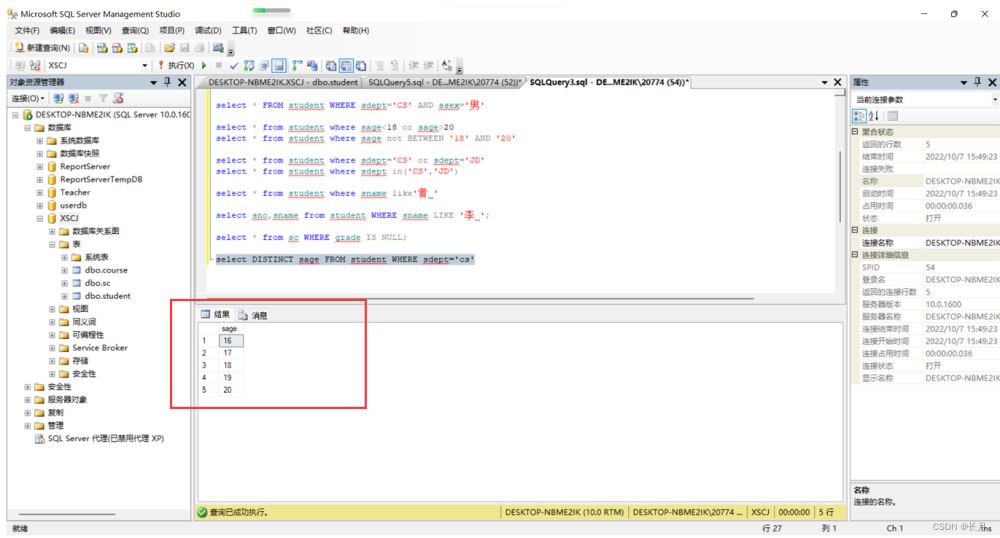
Task: Click the yellow Open File folder icon
Action: coord(170,47)
